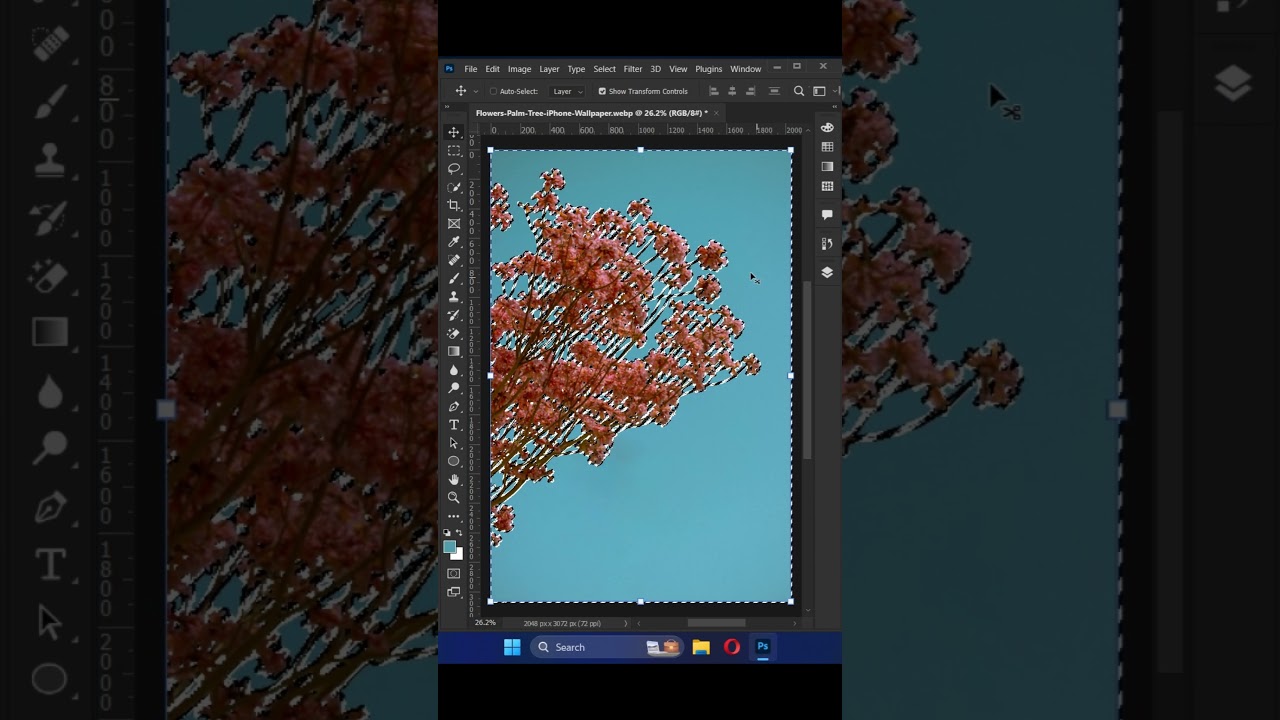Open the Select menu
1280x720 pixels.
click(x=605, y=69)
